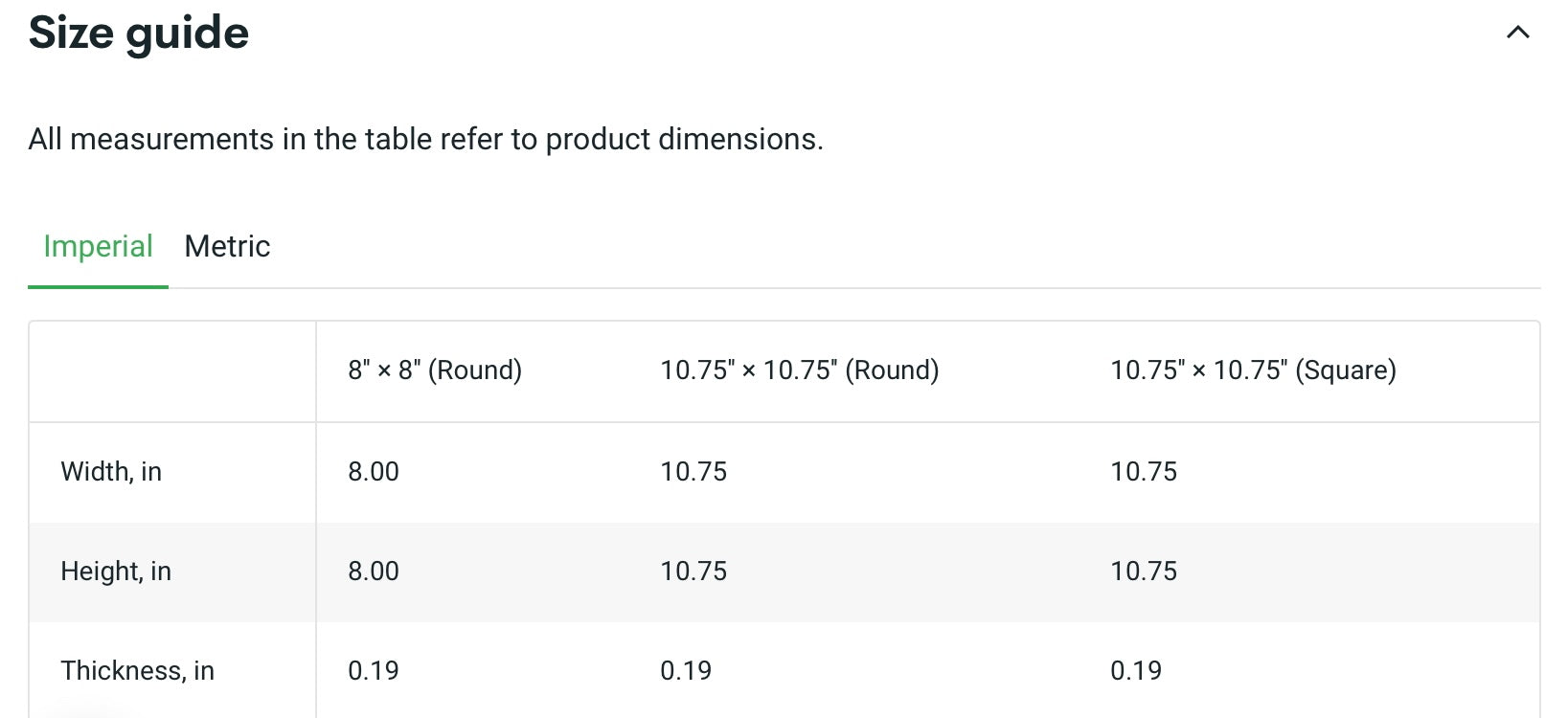Click the "Thickness, in" row label
Viewport: 1568px width, 718px height.
tap(137, 671)
